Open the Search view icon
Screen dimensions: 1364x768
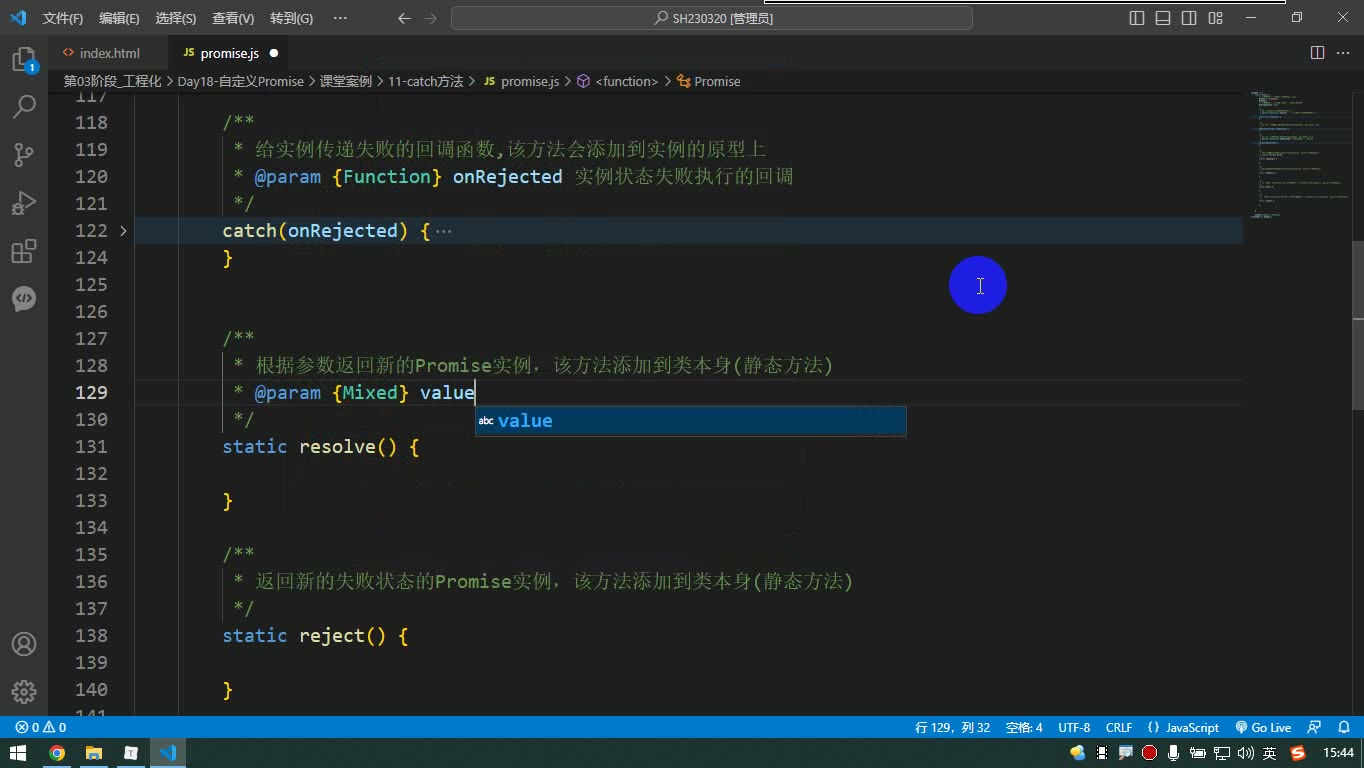coord(24,106)
